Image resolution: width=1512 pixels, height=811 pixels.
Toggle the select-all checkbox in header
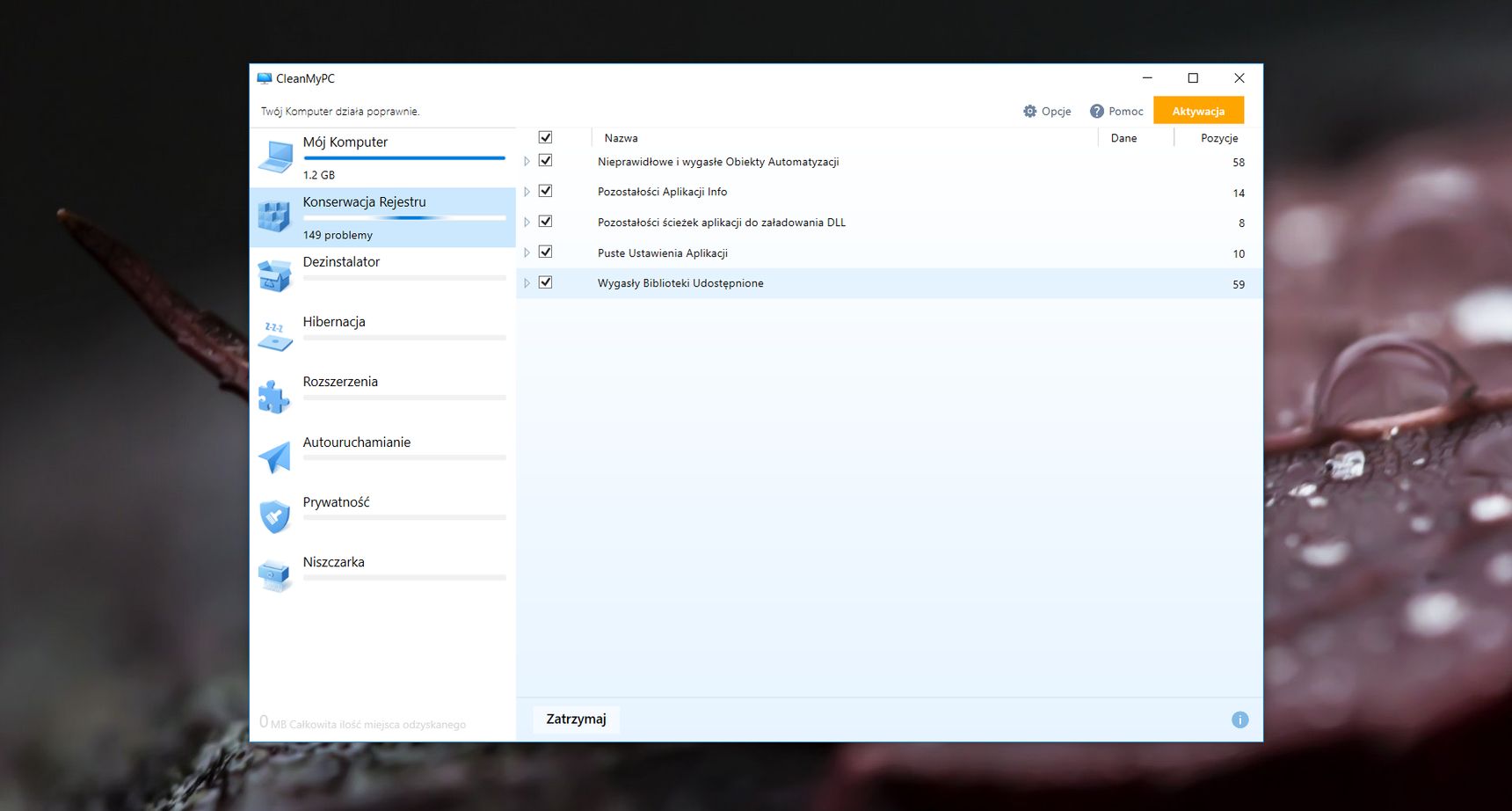click(545, 137)
